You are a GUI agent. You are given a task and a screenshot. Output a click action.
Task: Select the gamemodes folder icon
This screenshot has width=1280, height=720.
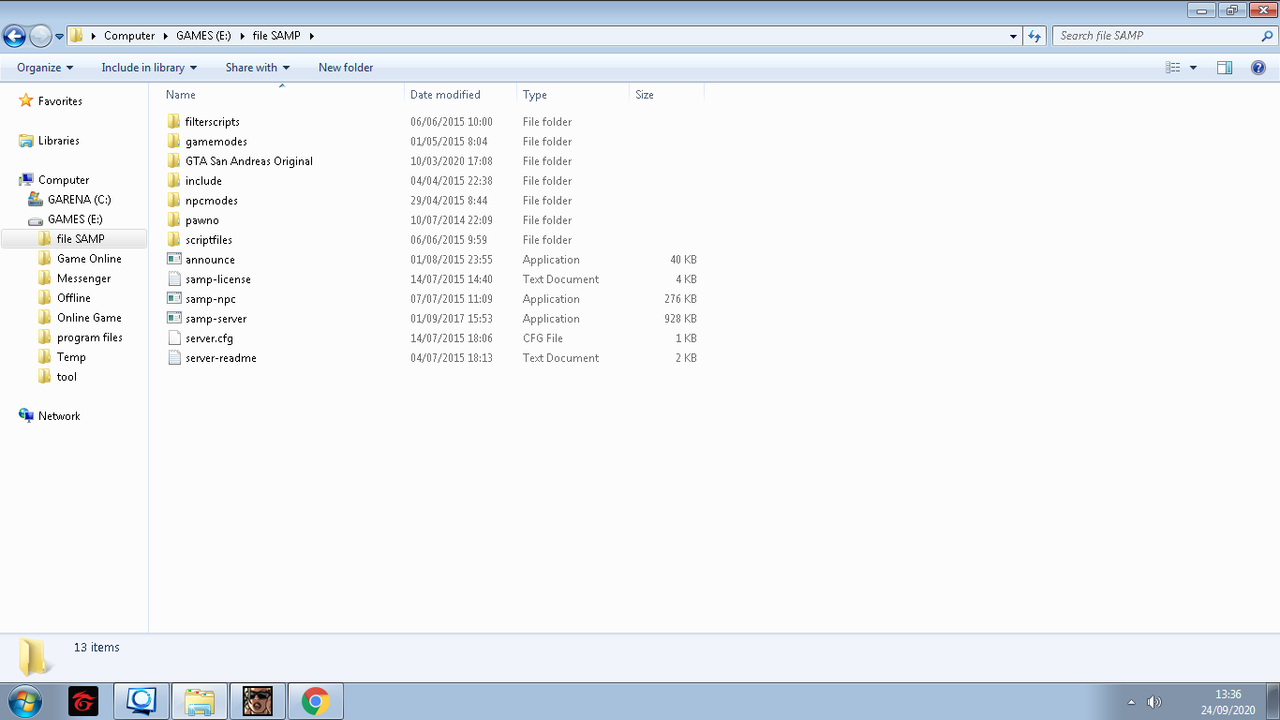pos(174,142)
